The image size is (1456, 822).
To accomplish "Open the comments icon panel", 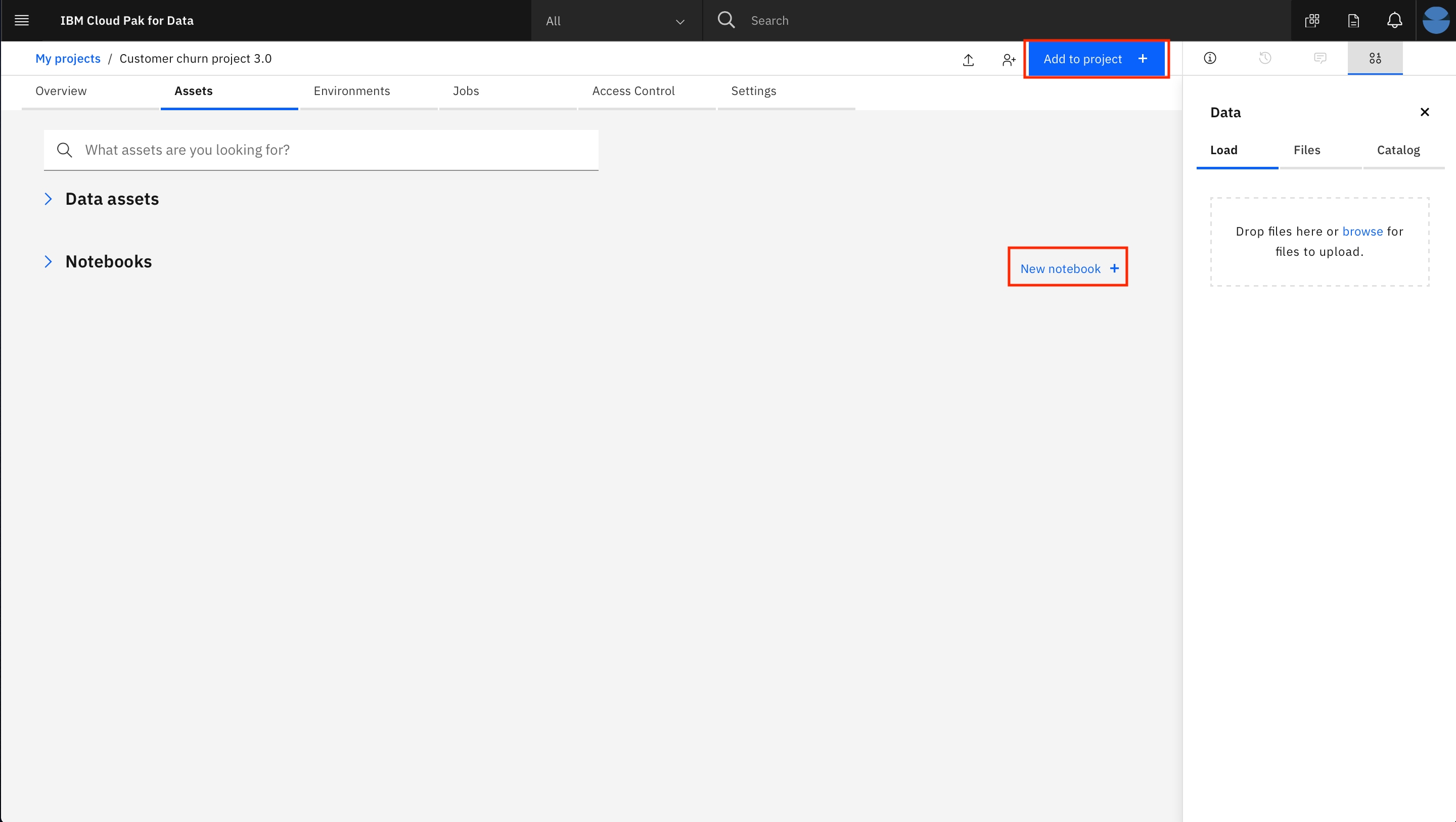I will pos(1320,58).
